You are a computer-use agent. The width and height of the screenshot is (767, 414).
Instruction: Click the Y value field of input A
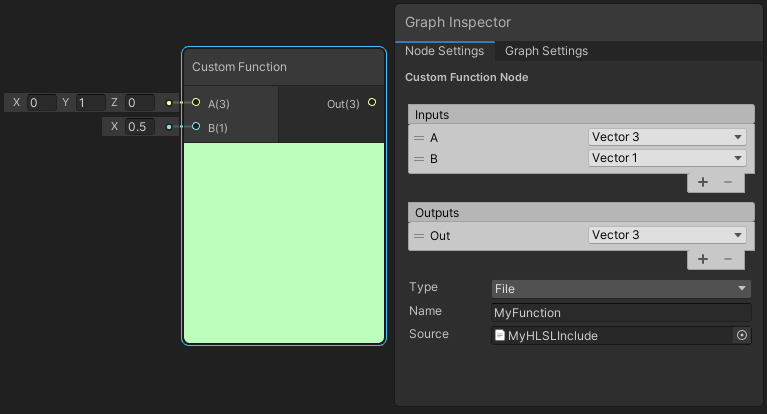(90, 103)
